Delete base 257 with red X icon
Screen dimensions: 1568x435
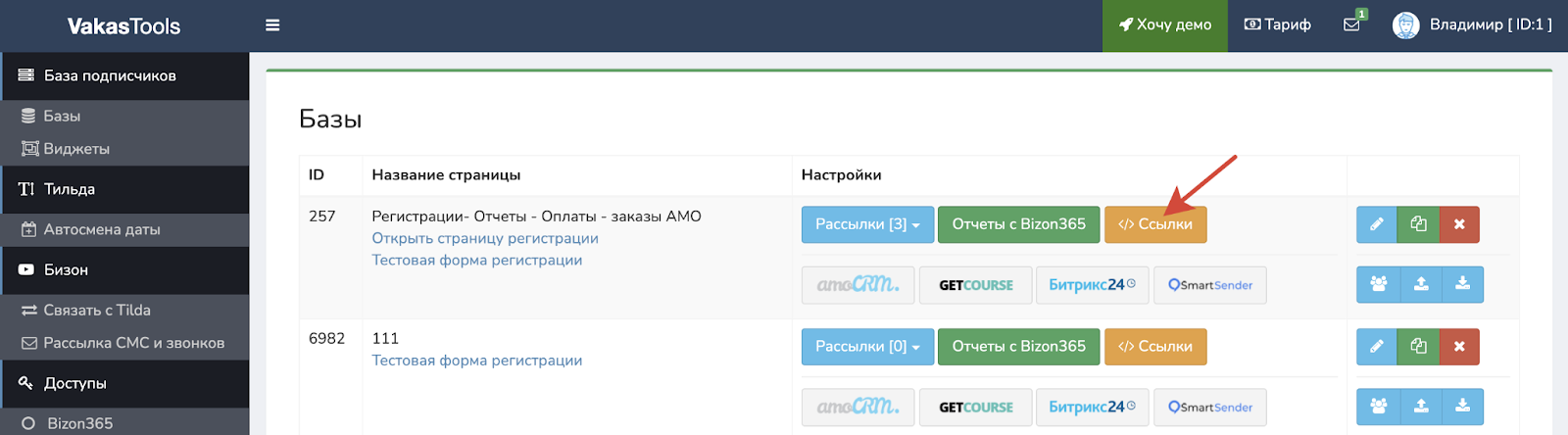coord(1459,224)
